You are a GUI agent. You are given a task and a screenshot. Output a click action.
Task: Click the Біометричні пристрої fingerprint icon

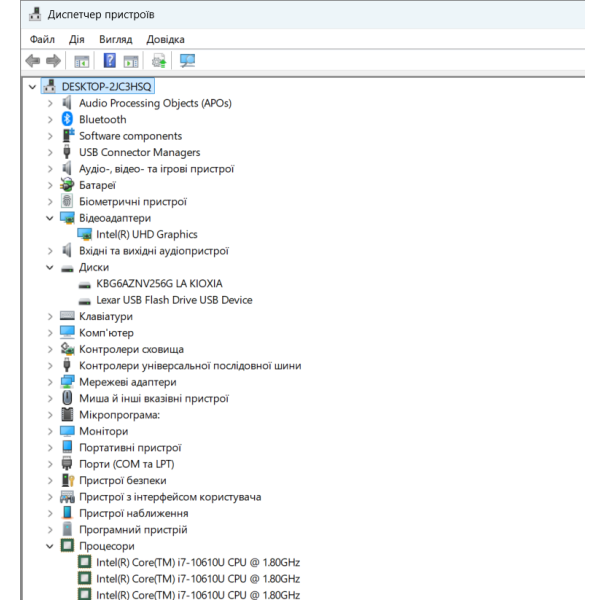(67, 201)
